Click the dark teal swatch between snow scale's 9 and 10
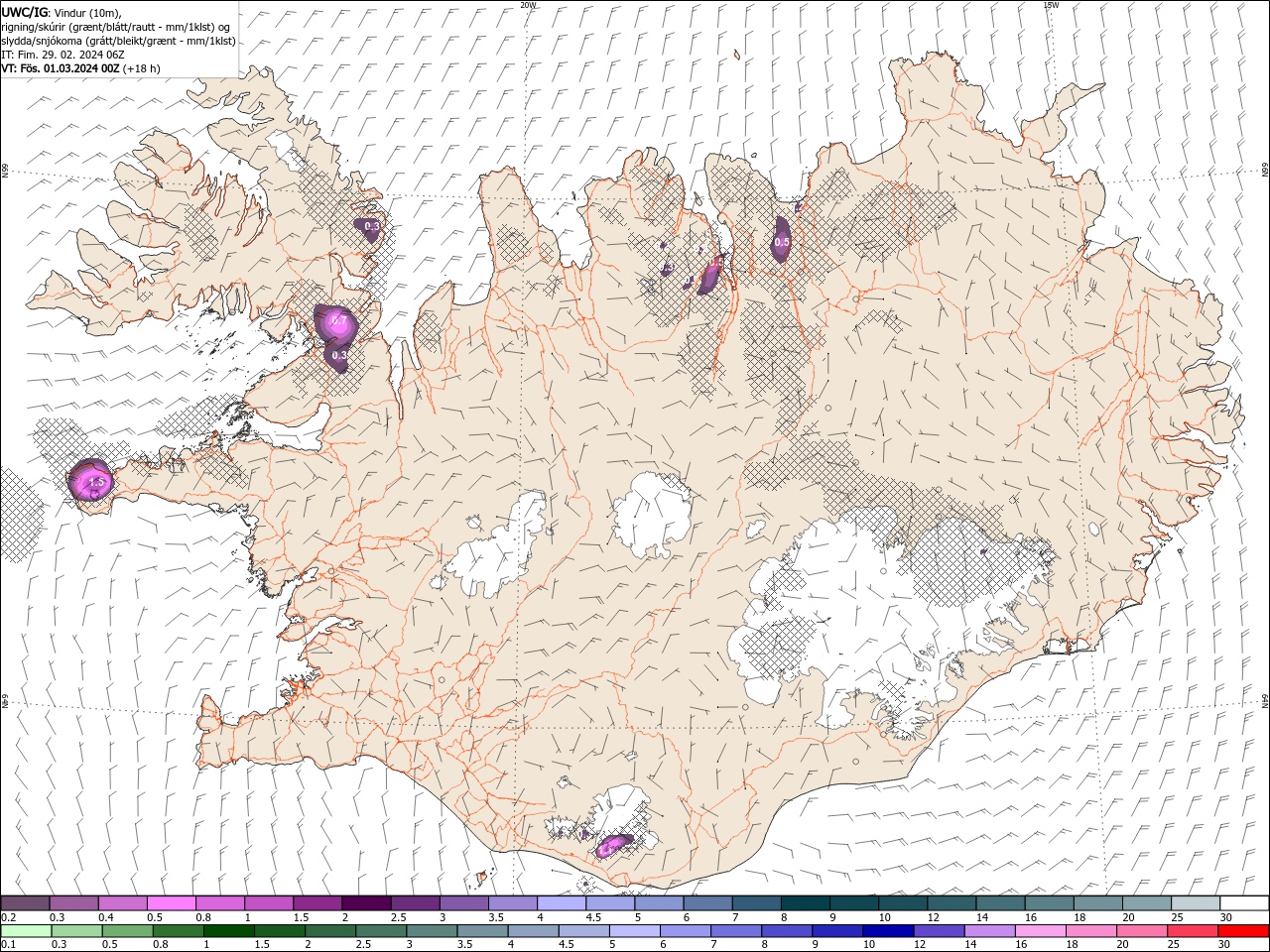This screenshot has height=952, width=1270. (x=854, y=903)
